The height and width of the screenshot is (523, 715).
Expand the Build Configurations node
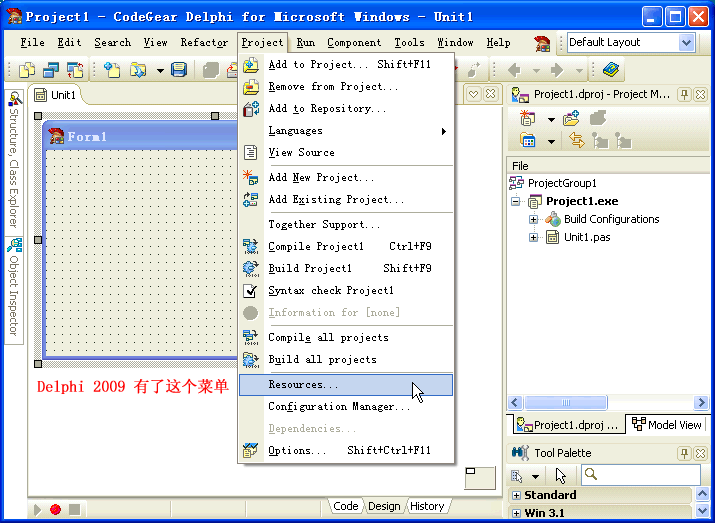533,219
